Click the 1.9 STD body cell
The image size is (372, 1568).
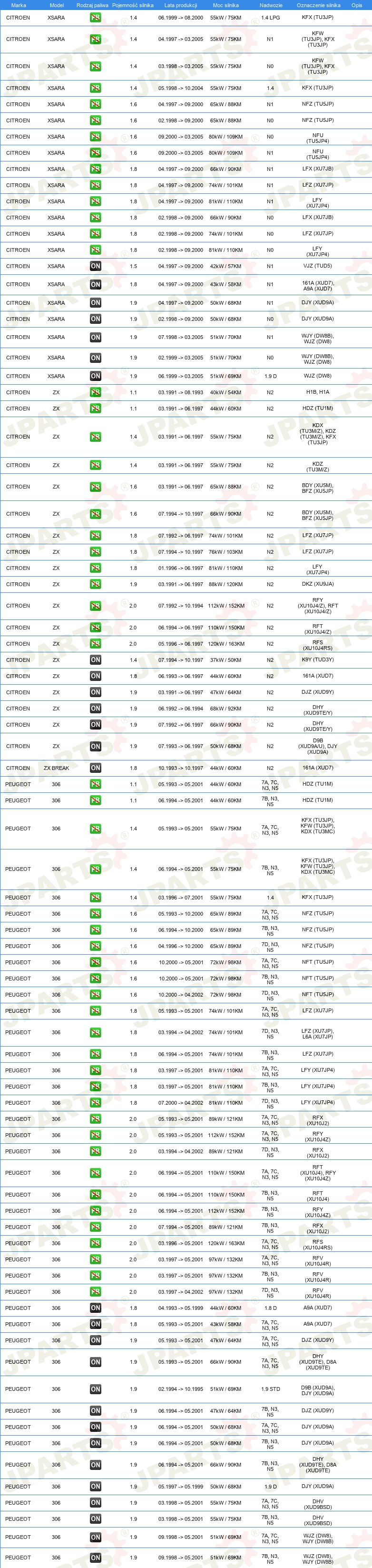pyautogui.click(x=271, y=1389)
